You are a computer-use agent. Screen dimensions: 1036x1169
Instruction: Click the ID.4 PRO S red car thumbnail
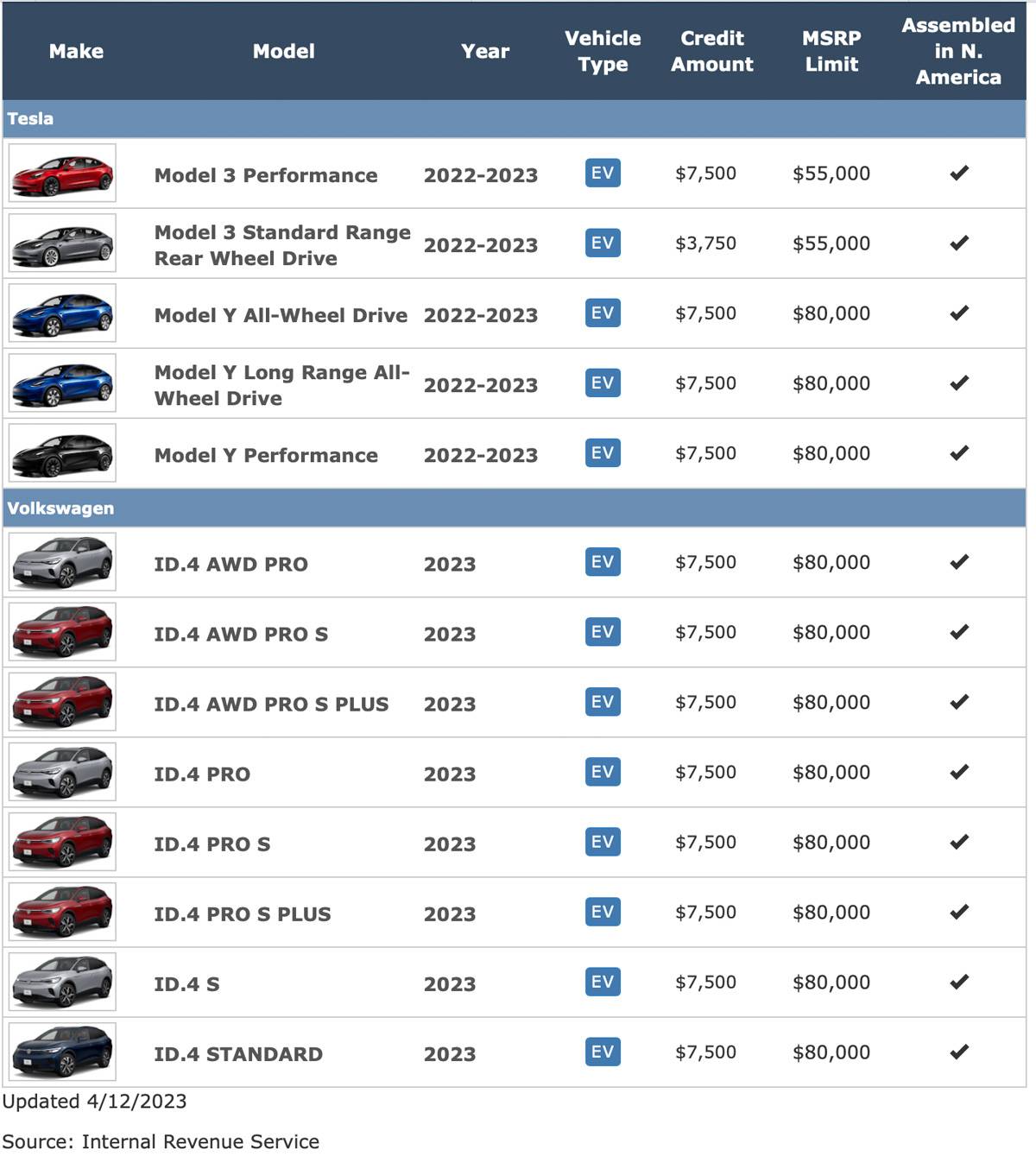click(62, 842)
